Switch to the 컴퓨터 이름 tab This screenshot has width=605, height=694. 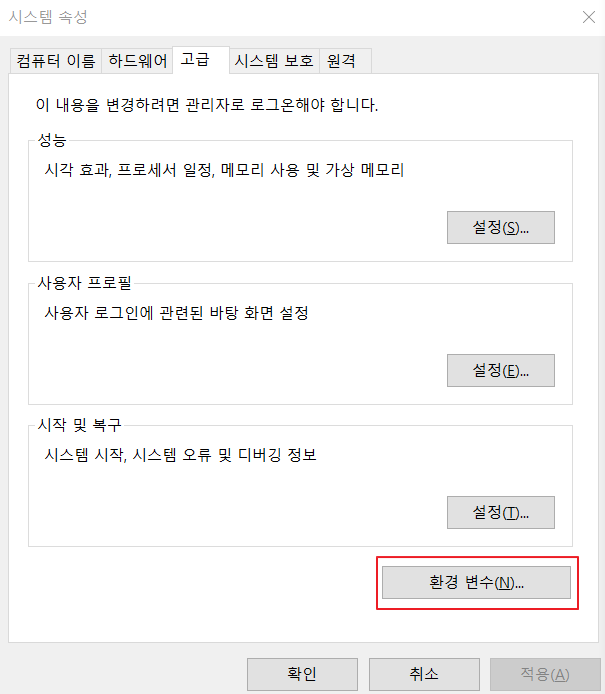pyautogui.click(x=56, y=61)
